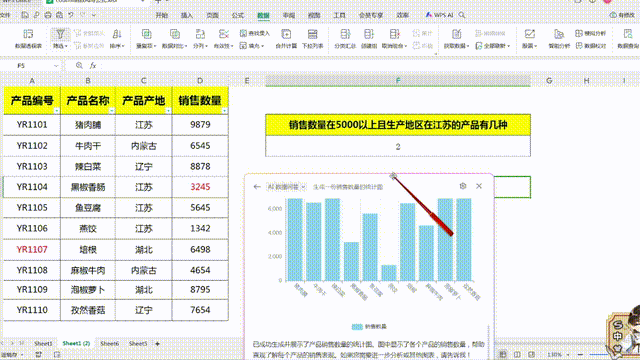Open the Consolidate (合并计算) tool

coord(286,38)
